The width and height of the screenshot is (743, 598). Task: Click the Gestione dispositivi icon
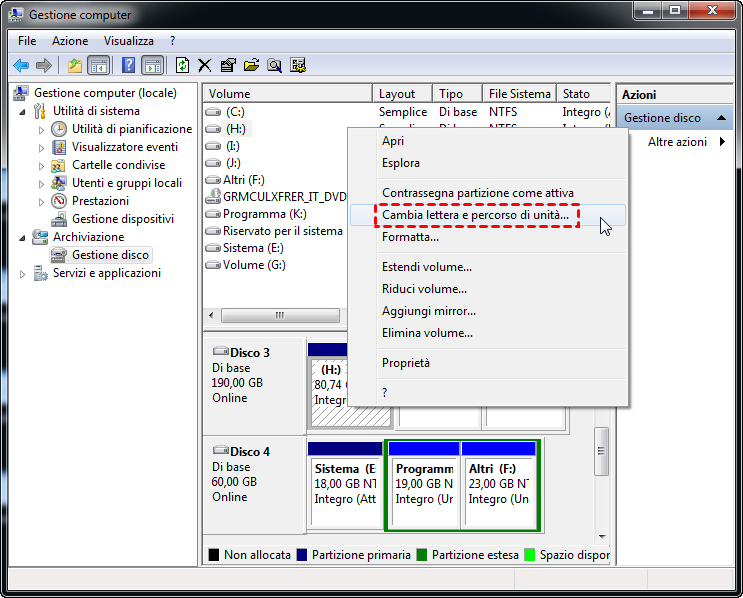(x=59, y=219)
